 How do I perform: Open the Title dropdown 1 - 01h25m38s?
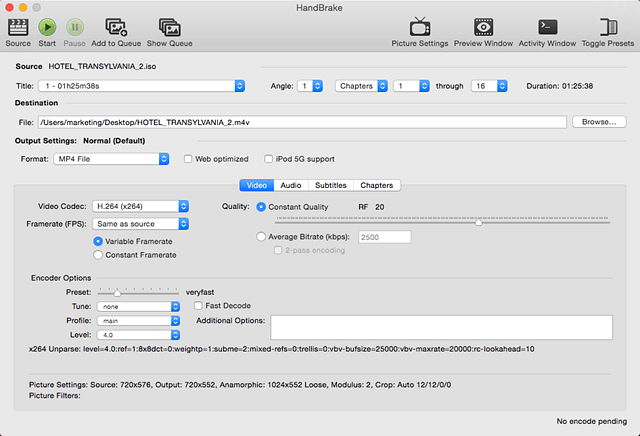click(142, 86)
